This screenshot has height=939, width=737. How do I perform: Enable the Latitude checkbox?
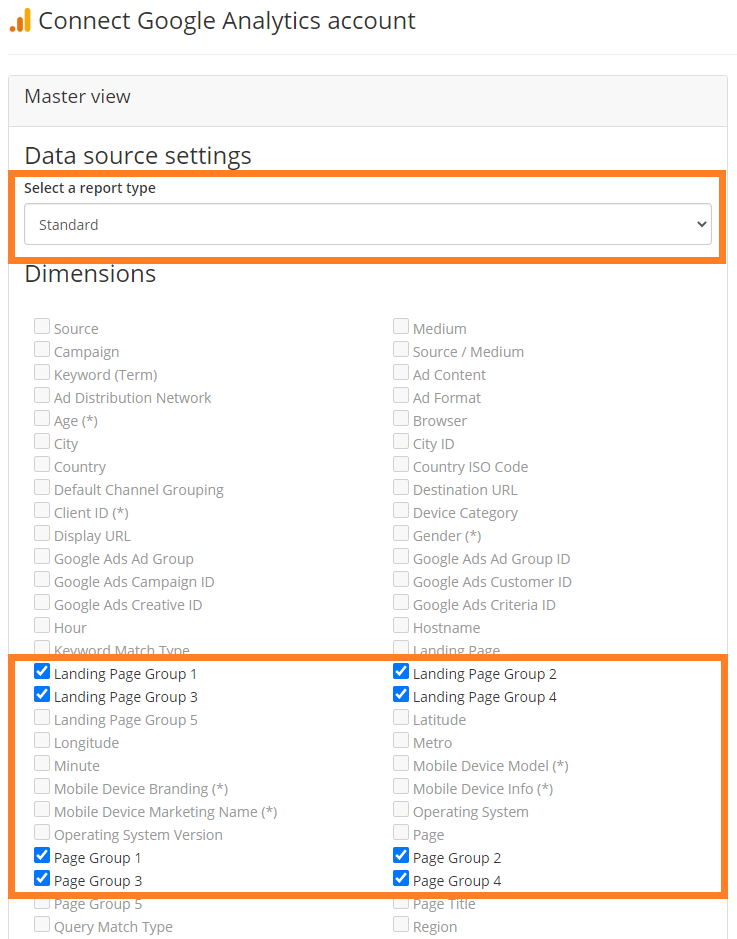[401, 717]
